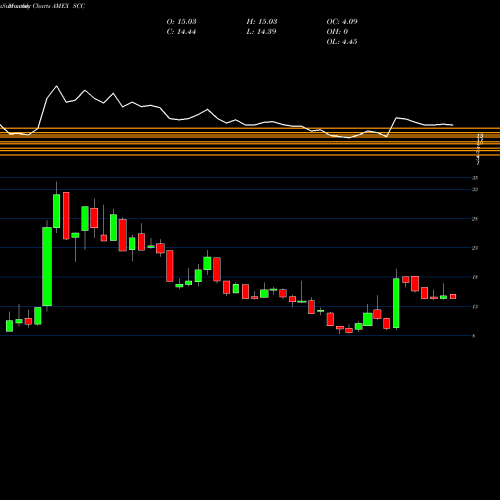The height and width of the screenshot is (500, 500).
Task: Click the 'OC: 4.09' reading
Action: (x=342, y=22)
